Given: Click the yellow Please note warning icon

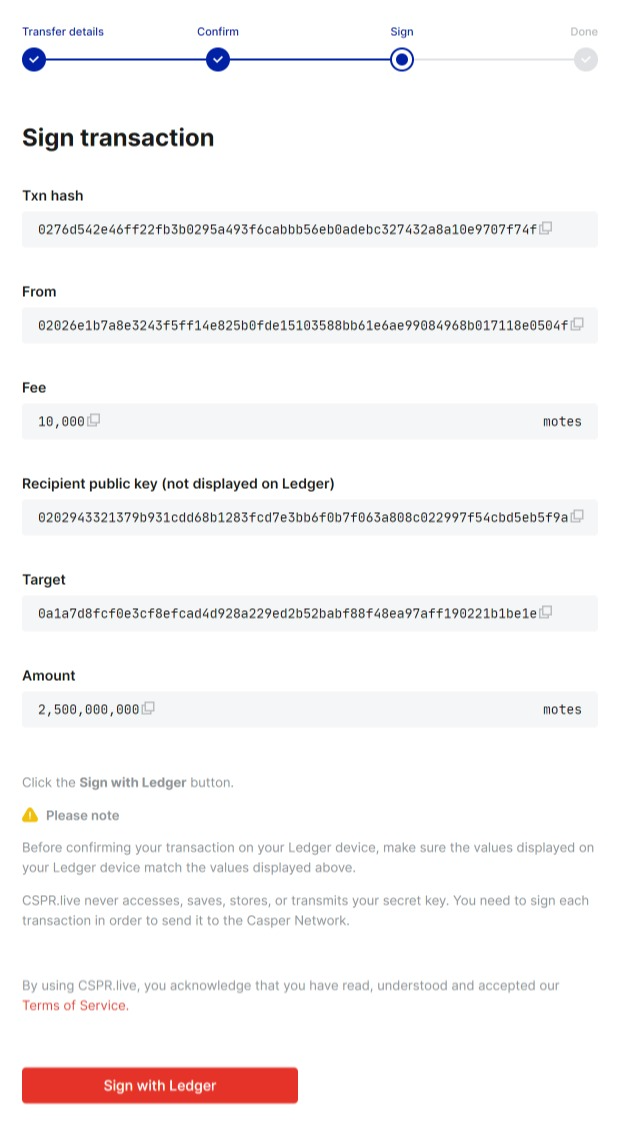Looking at the screenshot, I should [x=30, y=815].
